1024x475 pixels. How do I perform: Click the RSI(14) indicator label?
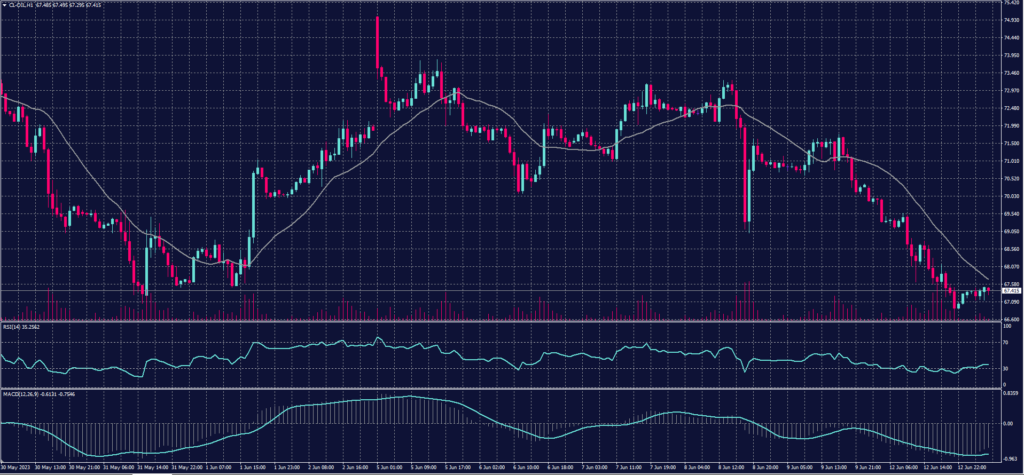[20, 326]
